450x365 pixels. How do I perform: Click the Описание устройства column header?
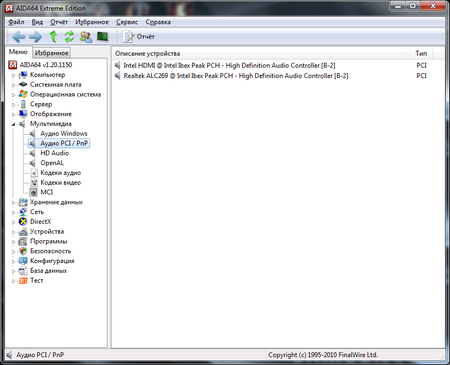pos(261,53)
